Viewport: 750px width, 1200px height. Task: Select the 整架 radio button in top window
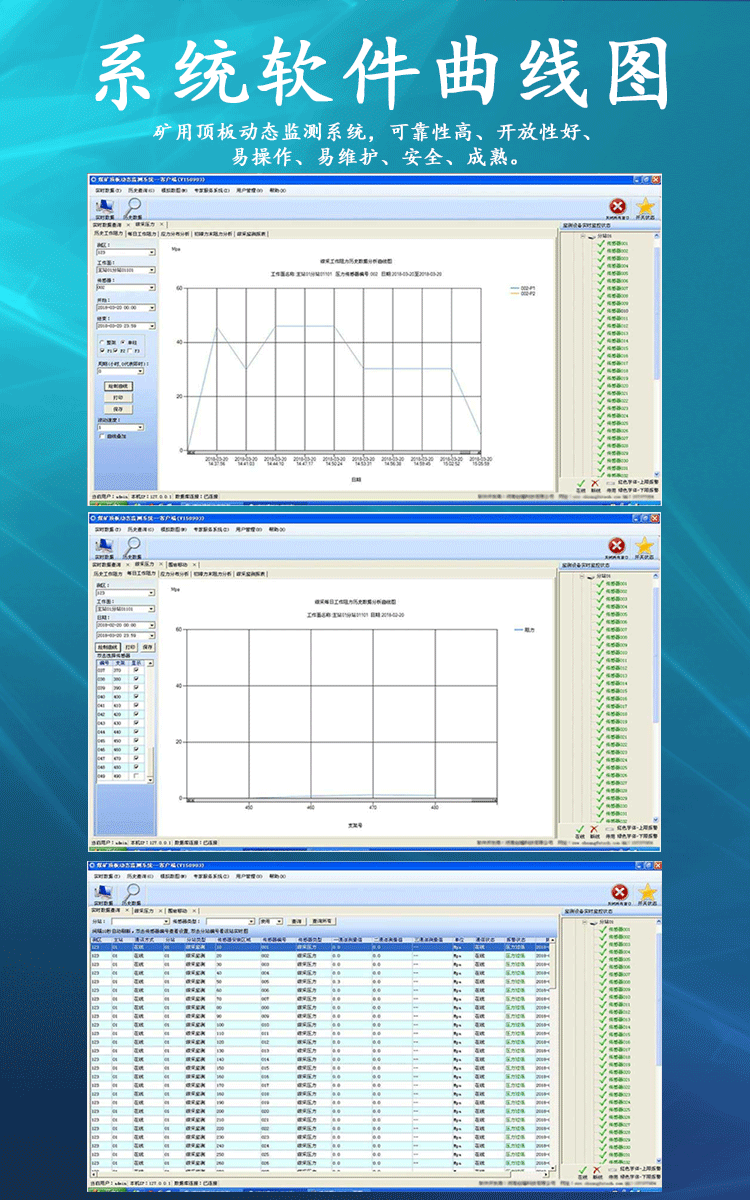coord(102,342)
